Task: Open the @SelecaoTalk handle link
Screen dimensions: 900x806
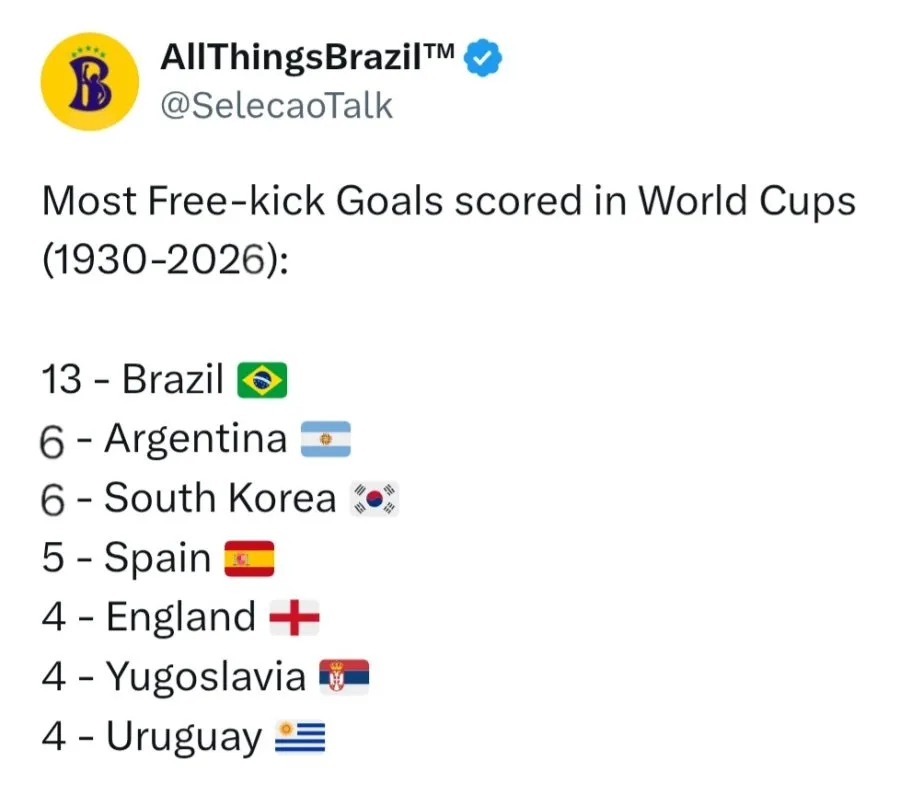Action: (277, 106)
